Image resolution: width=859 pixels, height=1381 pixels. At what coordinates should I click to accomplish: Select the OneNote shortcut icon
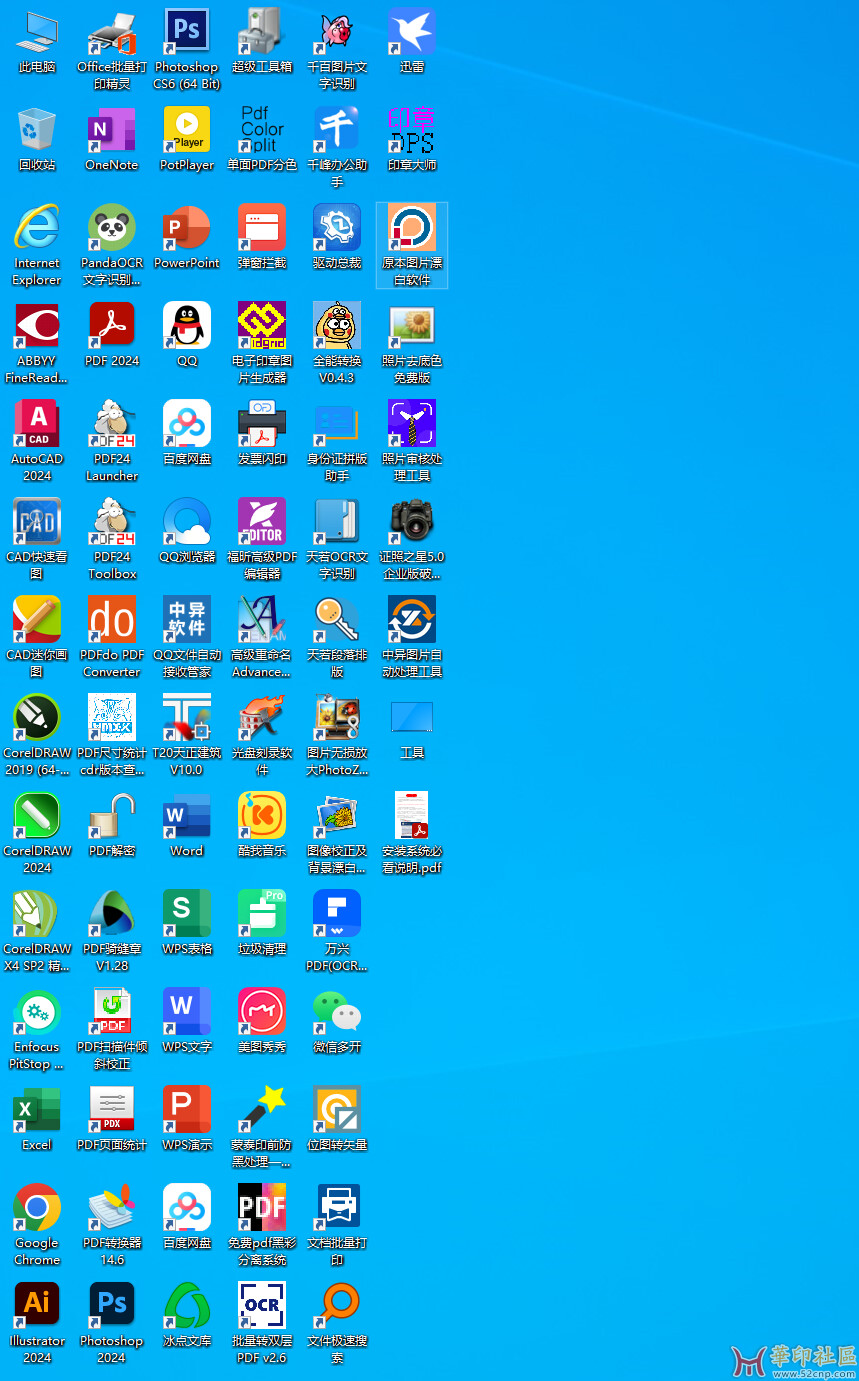click(x=112, y=130)
